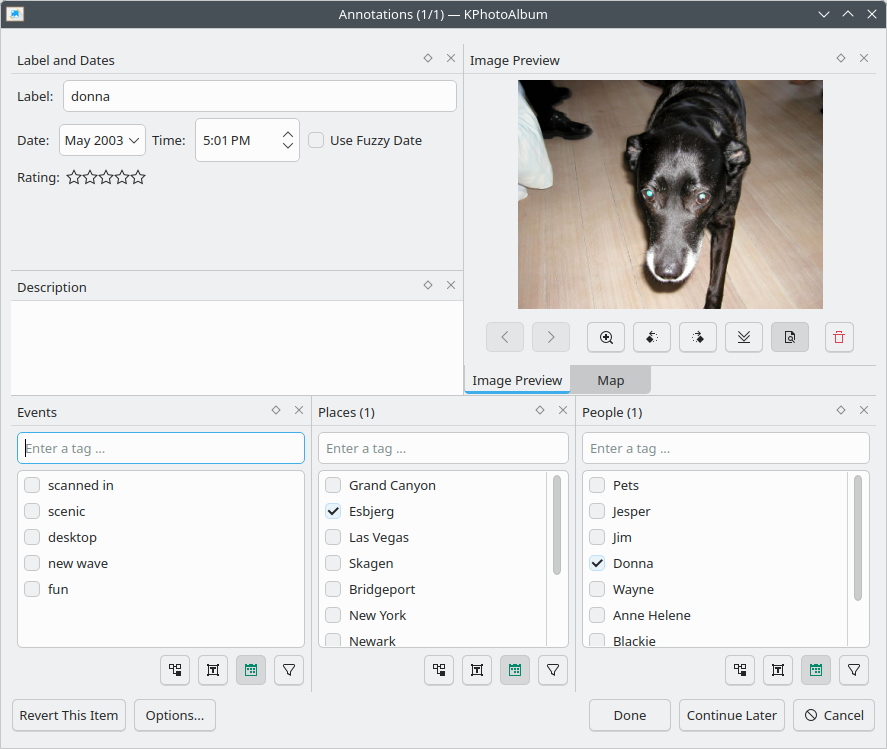
Task: Sort the Events list alphabetically
Action: coord(213,670)
